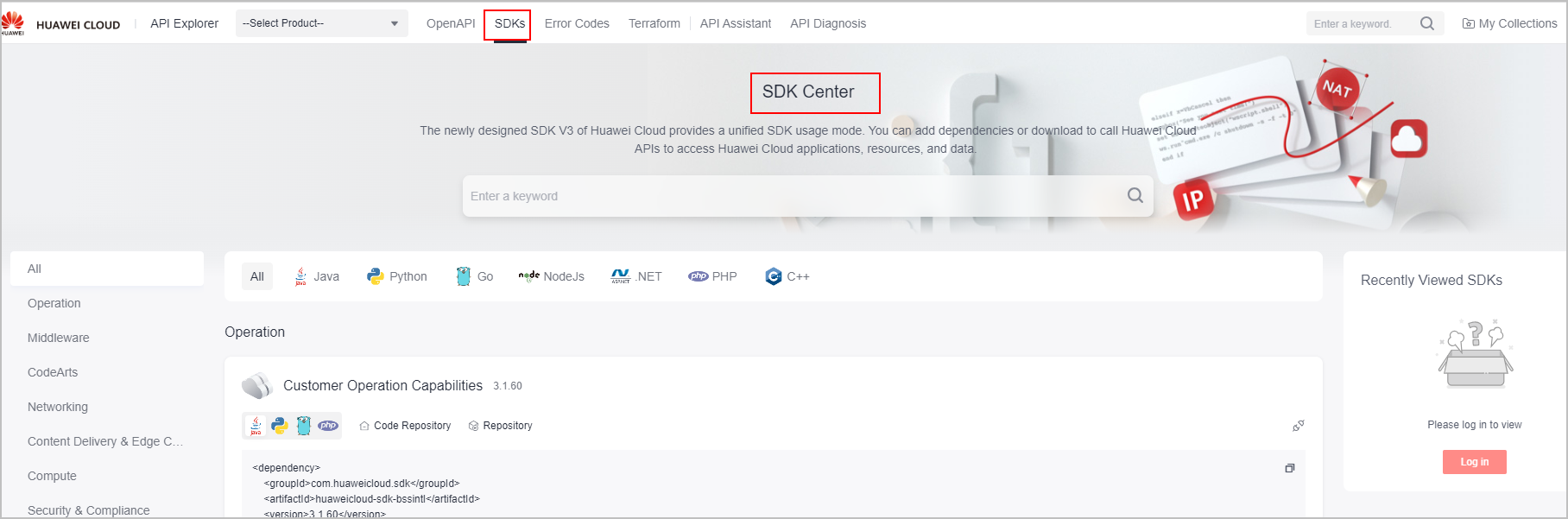Image resolution: width=1568 pixels, height=519 pixels.
Task: Filter by NodeJs language icon
Action: (x=528, y=276)
